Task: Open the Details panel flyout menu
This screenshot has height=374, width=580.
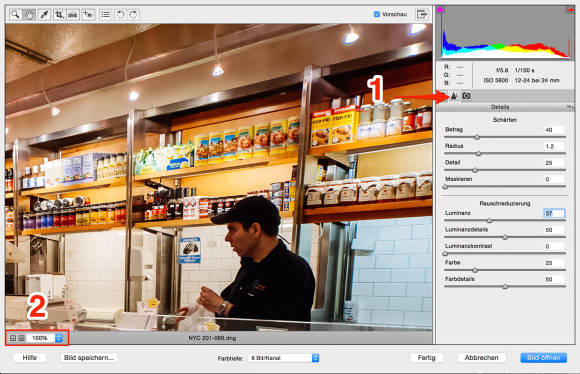Action: point(570,107)
